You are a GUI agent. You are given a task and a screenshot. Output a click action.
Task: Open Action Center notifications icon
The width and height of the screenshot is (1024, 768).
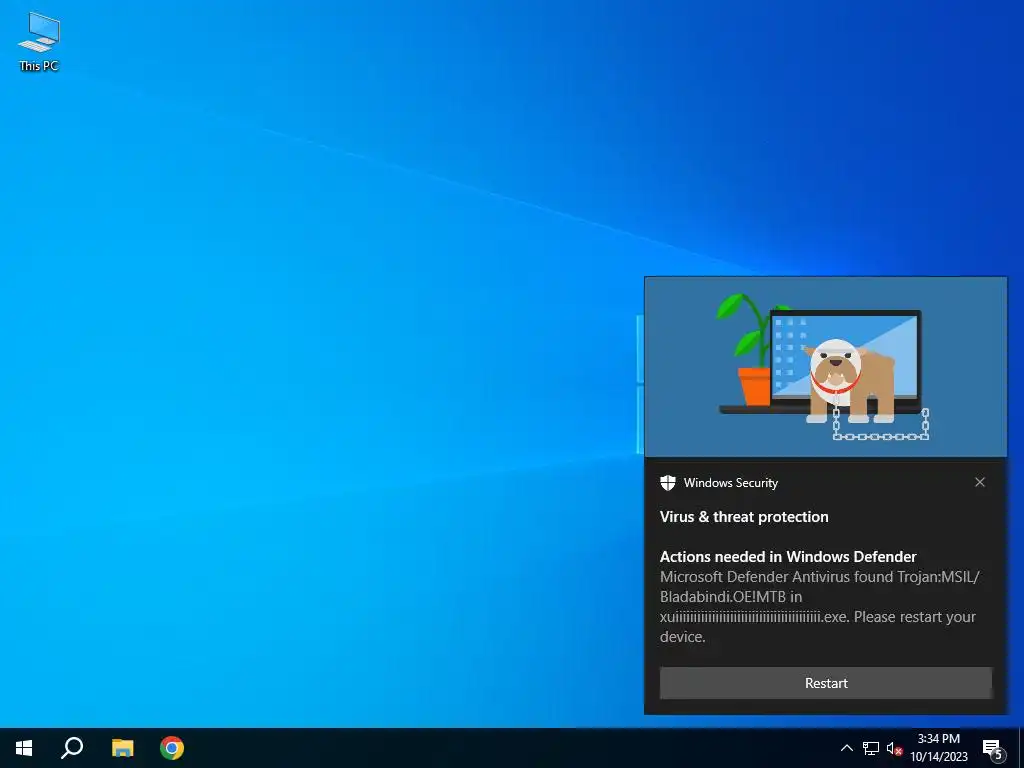pos(993,748)
